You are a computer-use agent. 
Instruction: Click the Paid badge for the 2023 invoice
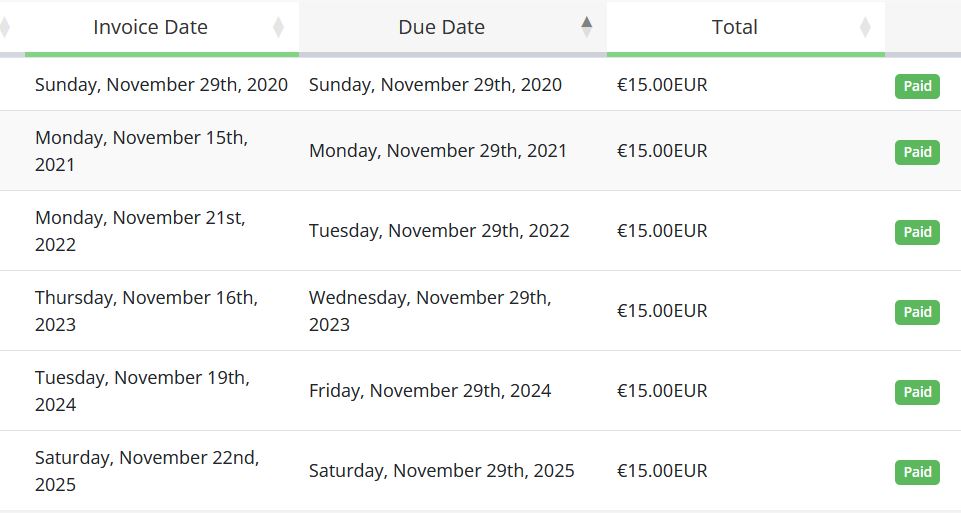pos(917,312)
